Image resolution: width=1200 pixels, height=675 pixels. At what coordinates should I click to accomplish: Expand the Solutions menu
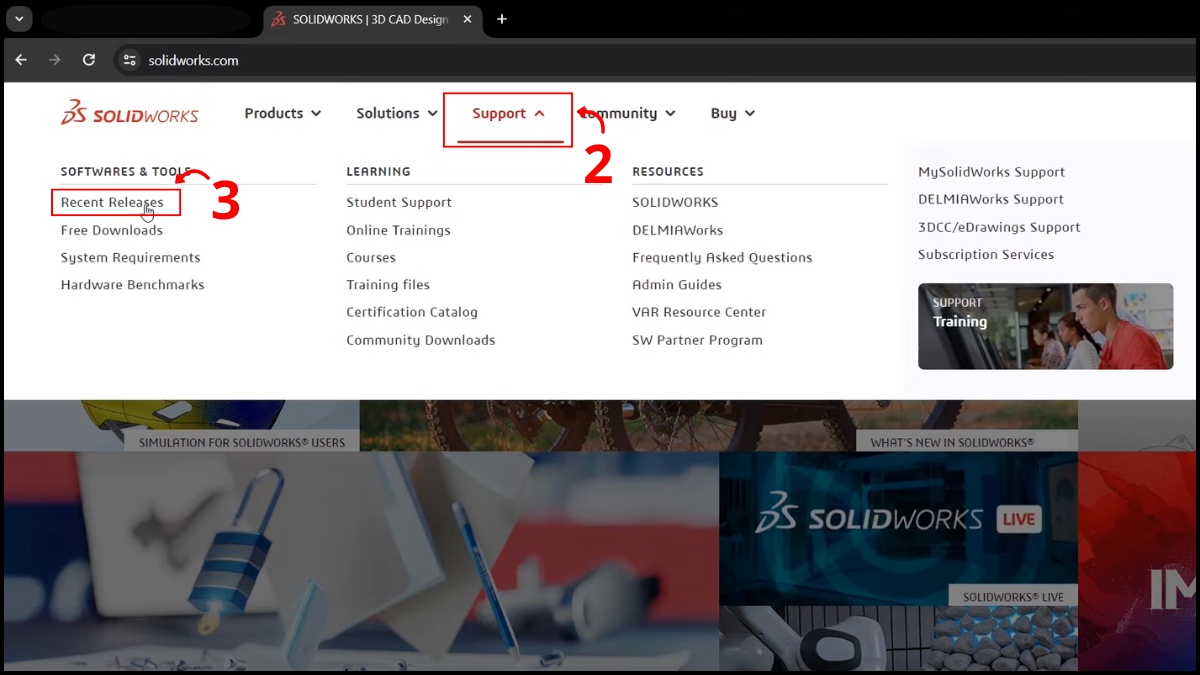pyautogui.click(x=397, y=113)
